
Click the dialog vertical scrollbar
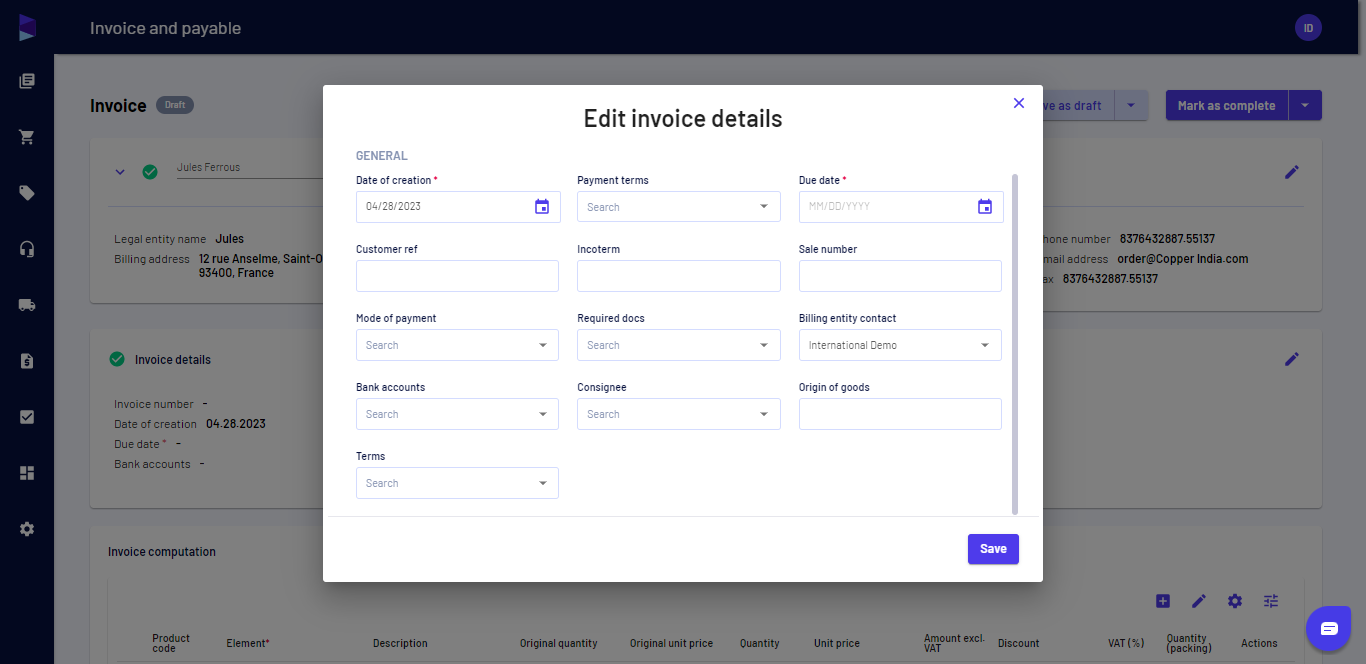point(1015,344)
